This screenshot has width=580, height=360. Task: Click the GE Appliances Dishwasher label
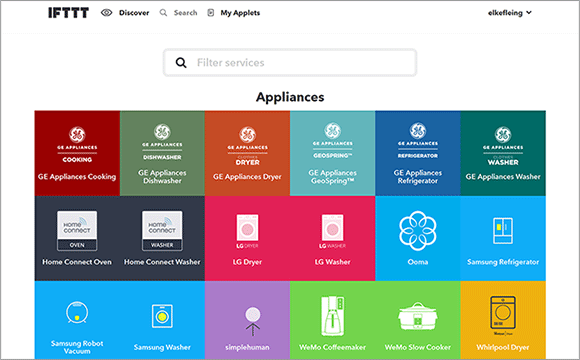(162, 177)
